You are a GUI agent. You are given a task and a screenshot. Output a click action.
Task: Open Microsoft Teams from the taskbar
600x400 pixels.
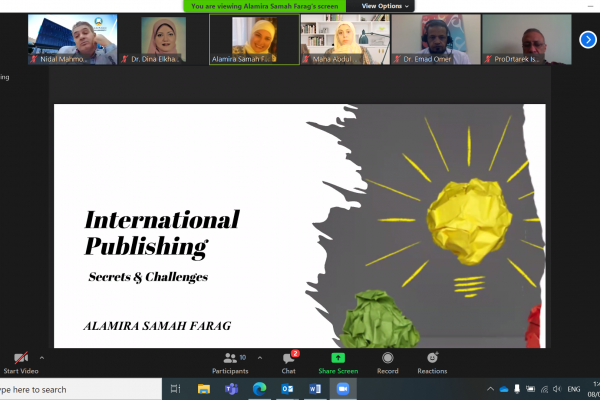pos(231,389)
